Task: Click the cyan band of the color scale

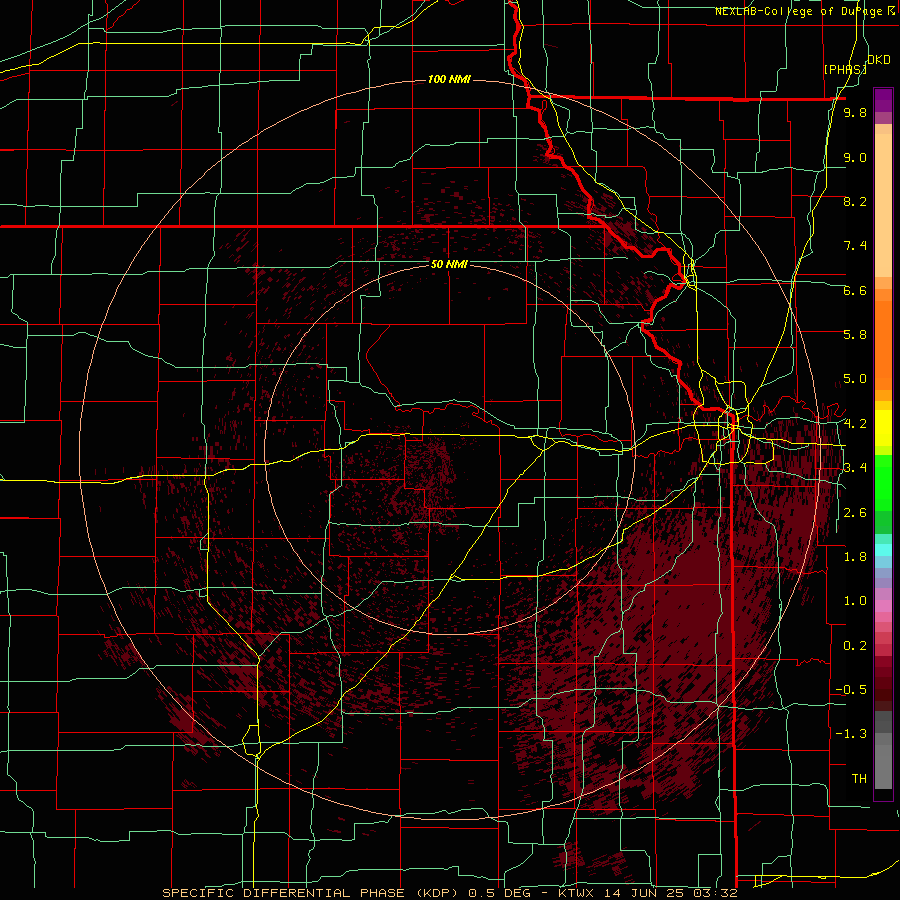Action: pos(883,550)
